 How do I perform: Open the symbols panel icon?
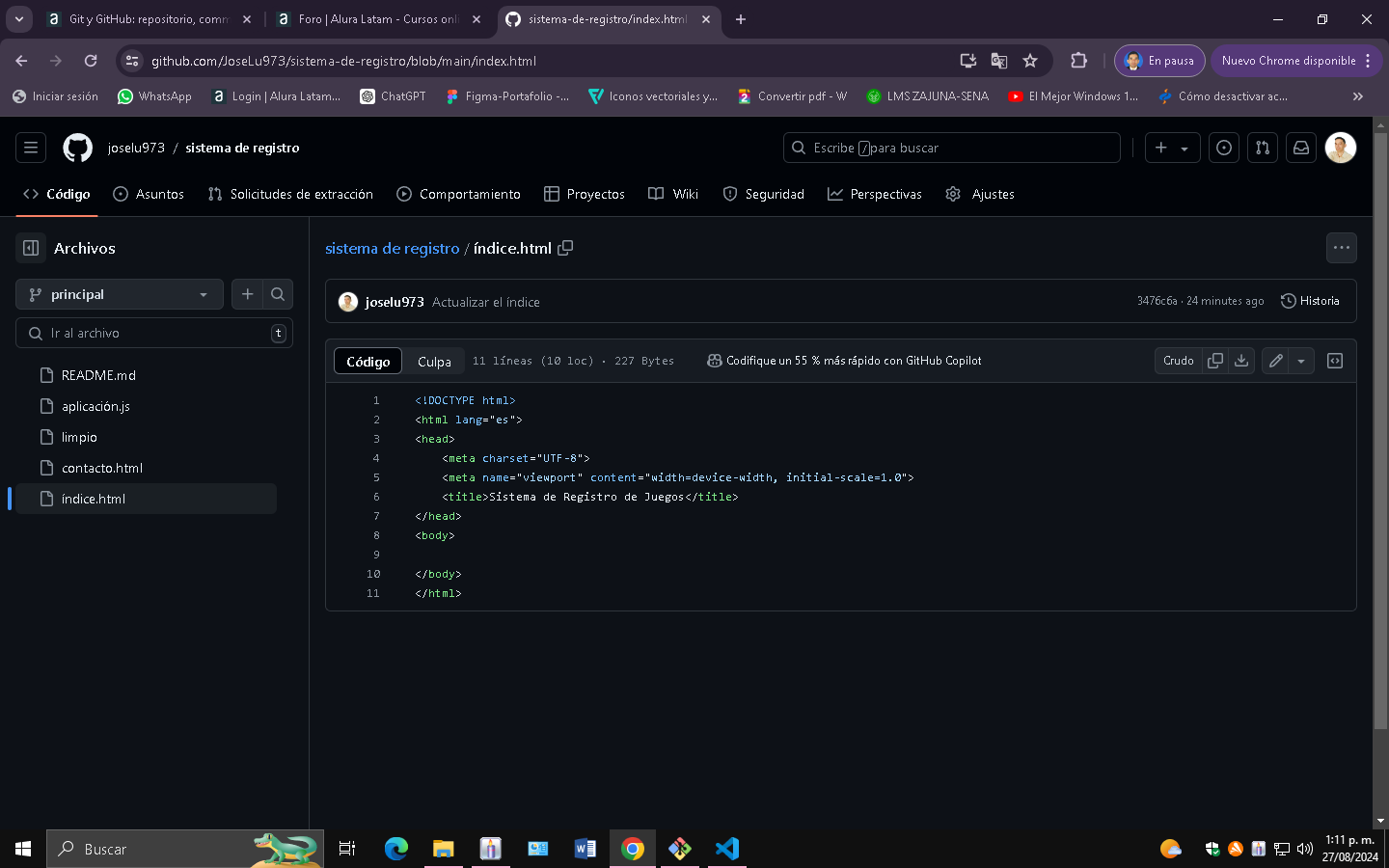click(1335, 361)
